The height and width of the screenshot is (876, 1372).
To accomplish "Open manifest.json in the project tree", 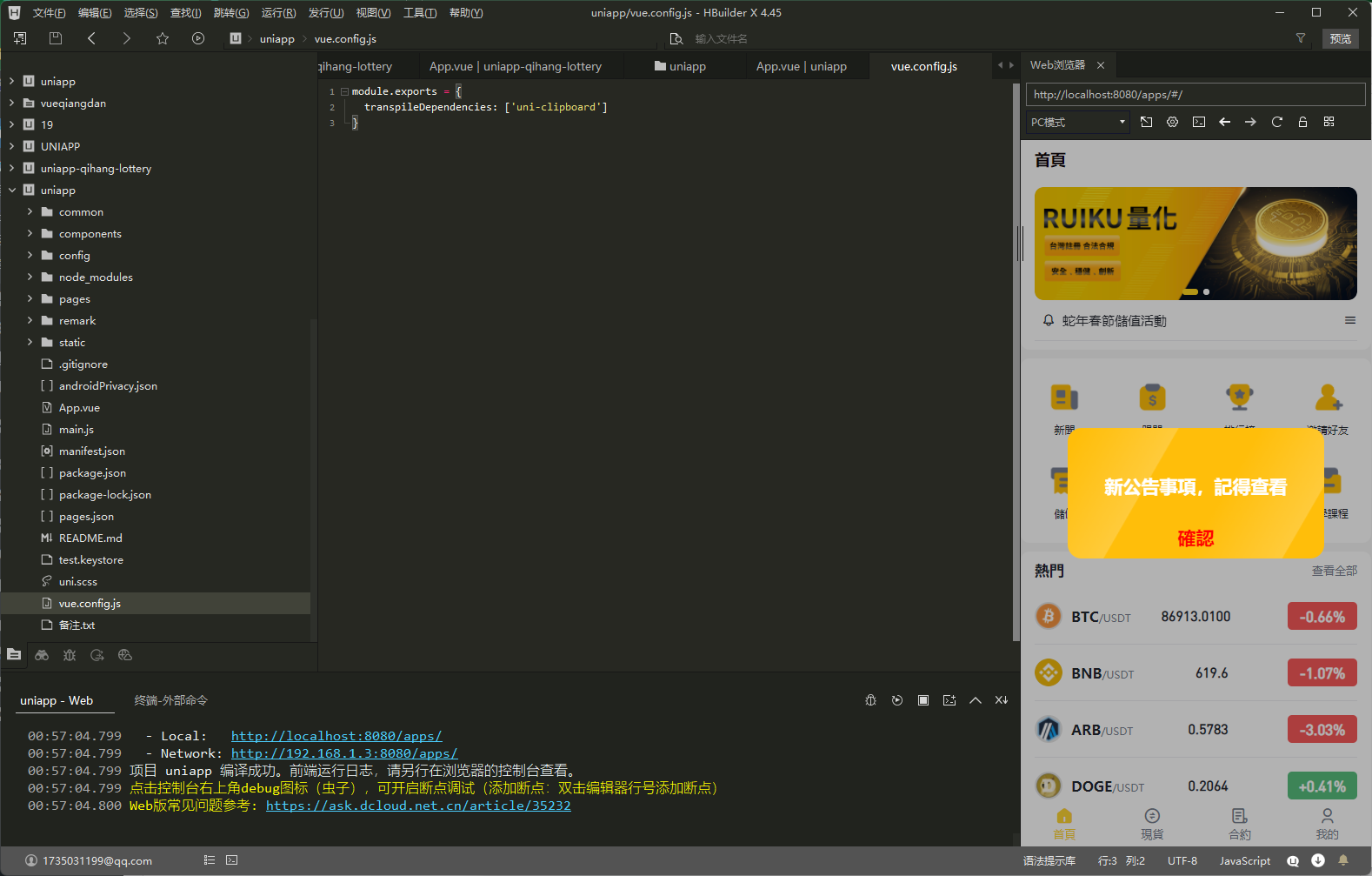I will point(92,451).
